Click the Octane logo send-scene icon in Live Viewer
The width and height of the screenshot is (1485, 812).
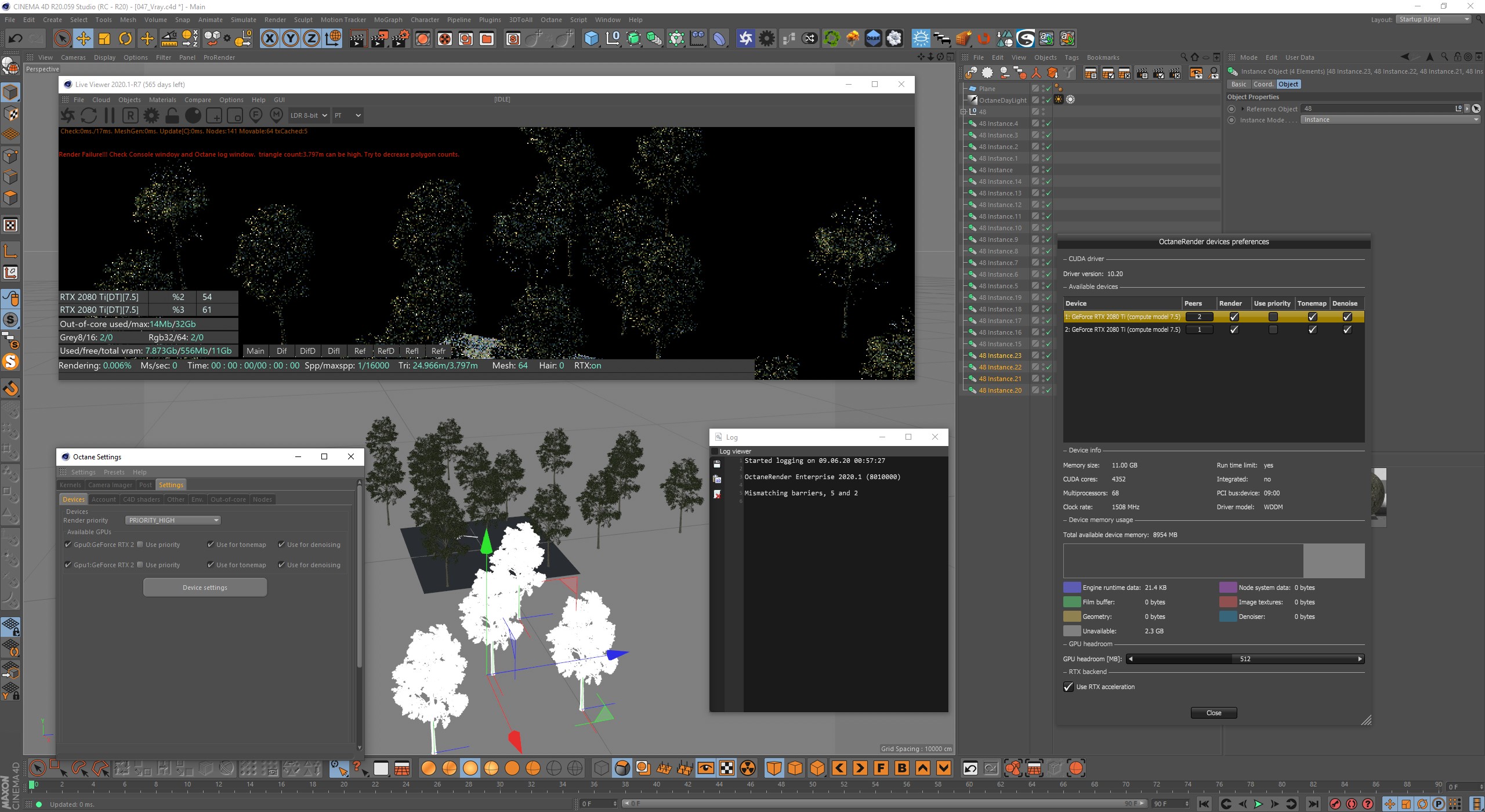click(x=68, y=115)
